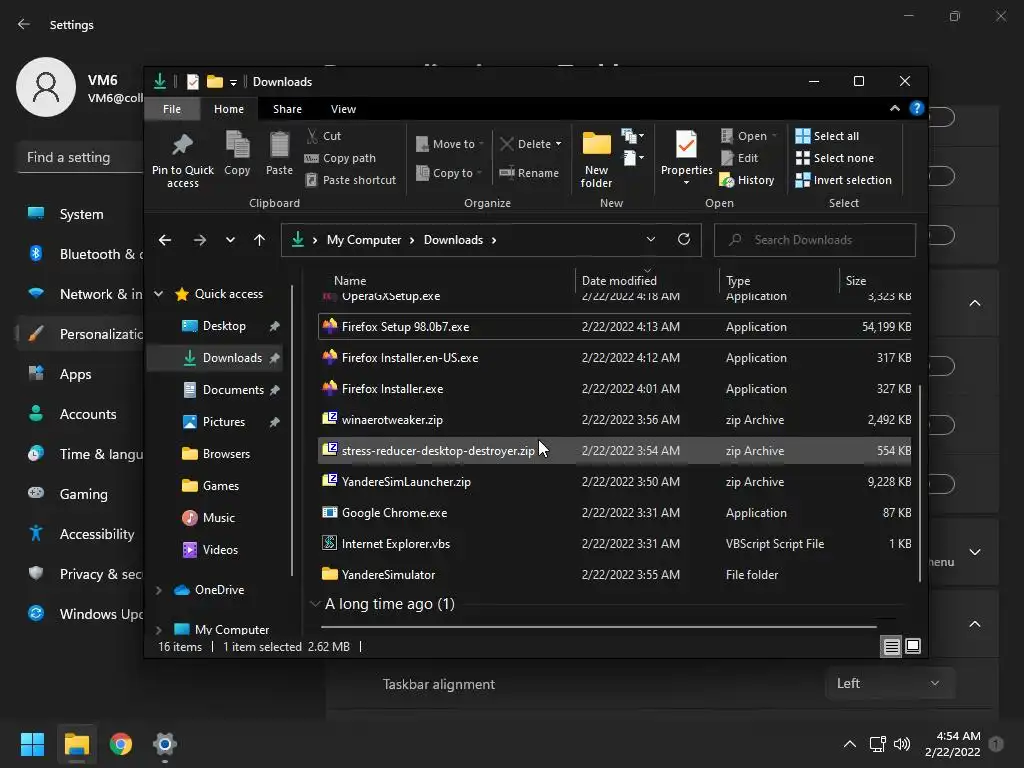This screenshot has width=1024, height=768.
Task: Open the Properties checkmark icon
Action: point(686,144)
